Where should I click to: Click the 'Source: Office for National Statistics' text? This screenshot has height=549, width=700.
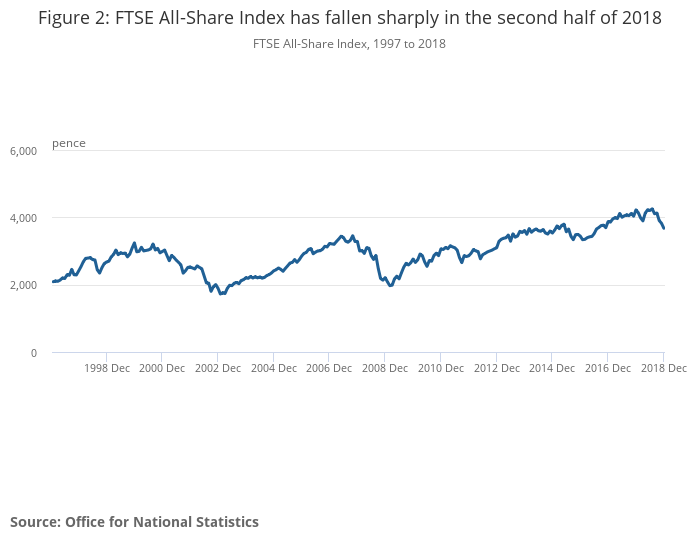tap(134, 522)
